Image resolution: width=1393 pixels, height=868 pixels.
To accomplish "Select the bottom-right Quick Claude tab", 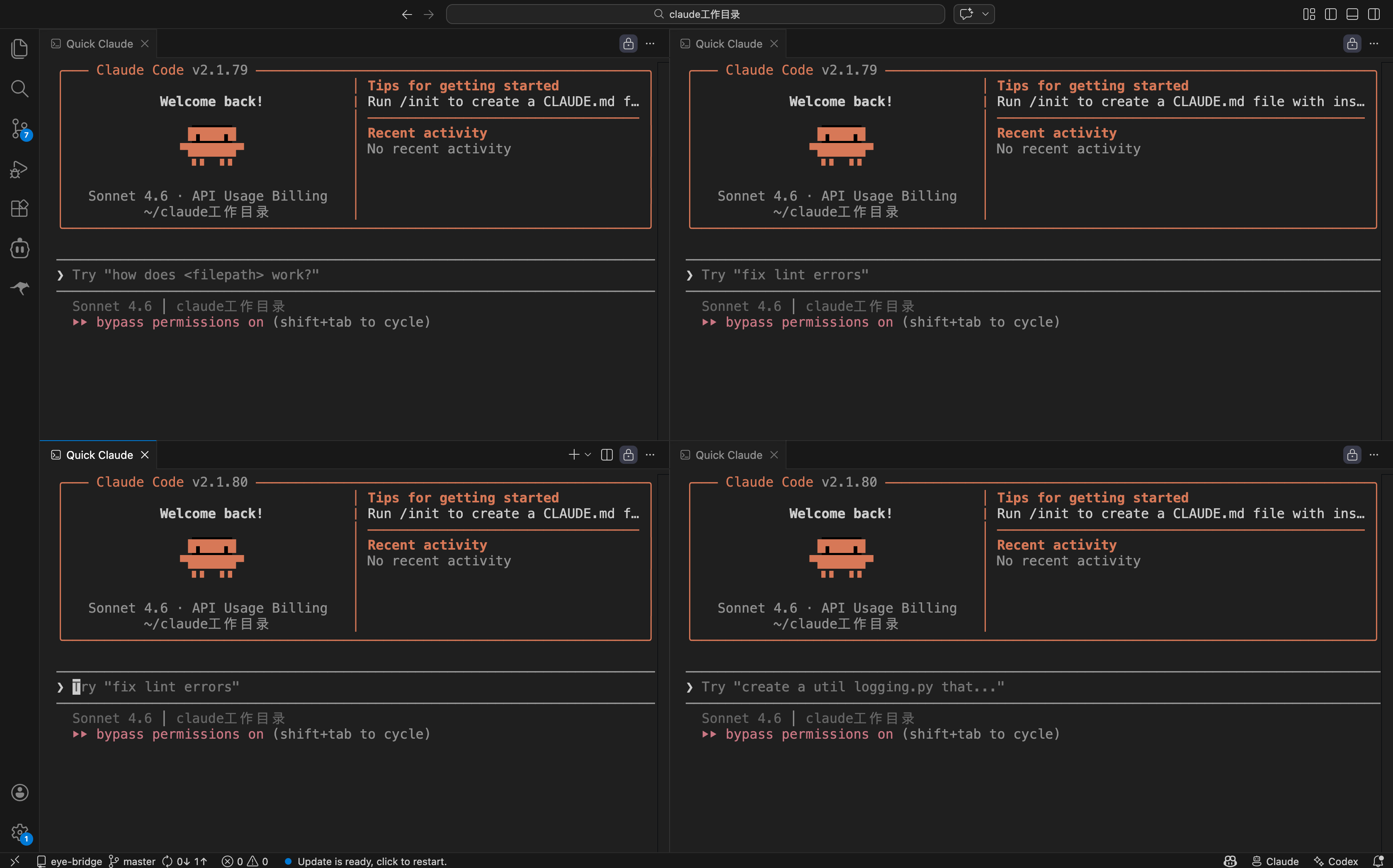I will coord(728,455).
